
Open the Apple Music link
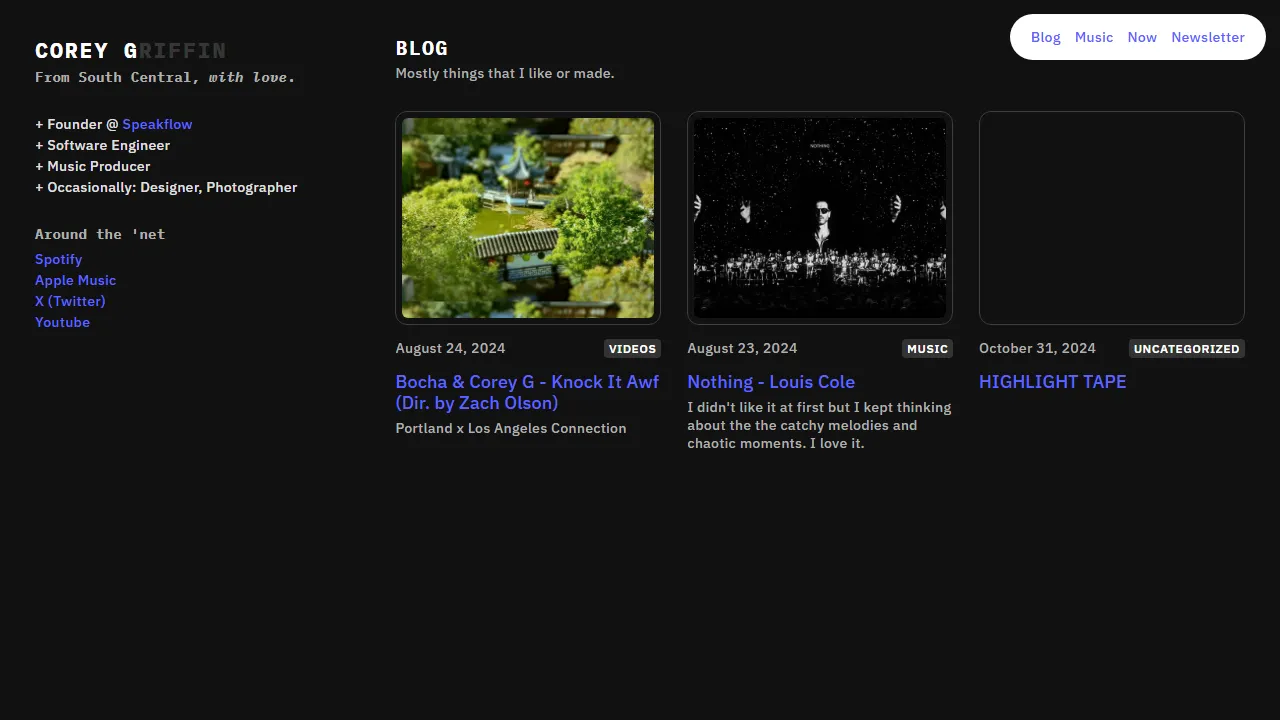[75, 280]
